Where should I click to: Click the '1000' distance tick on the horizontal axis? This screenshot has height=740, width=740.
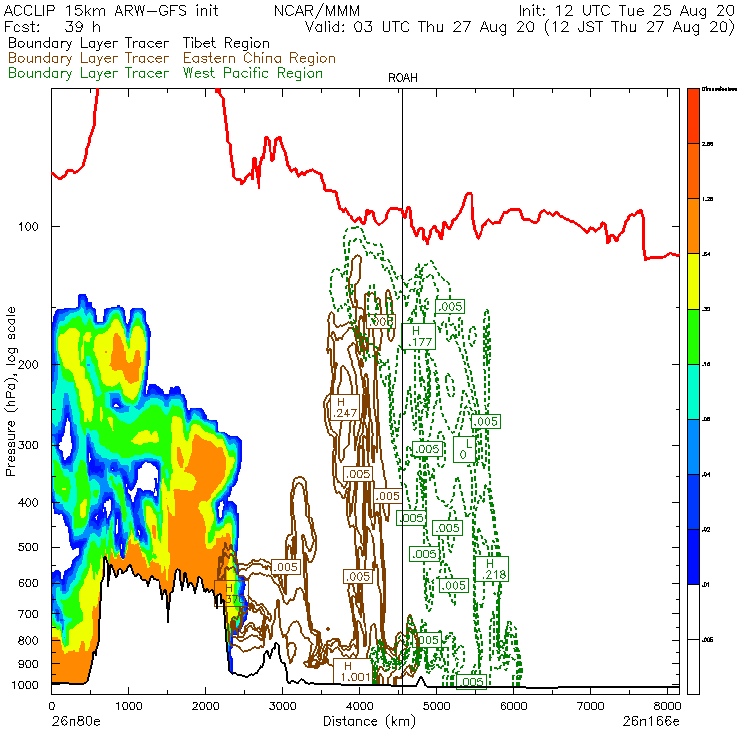click(128, 706)
